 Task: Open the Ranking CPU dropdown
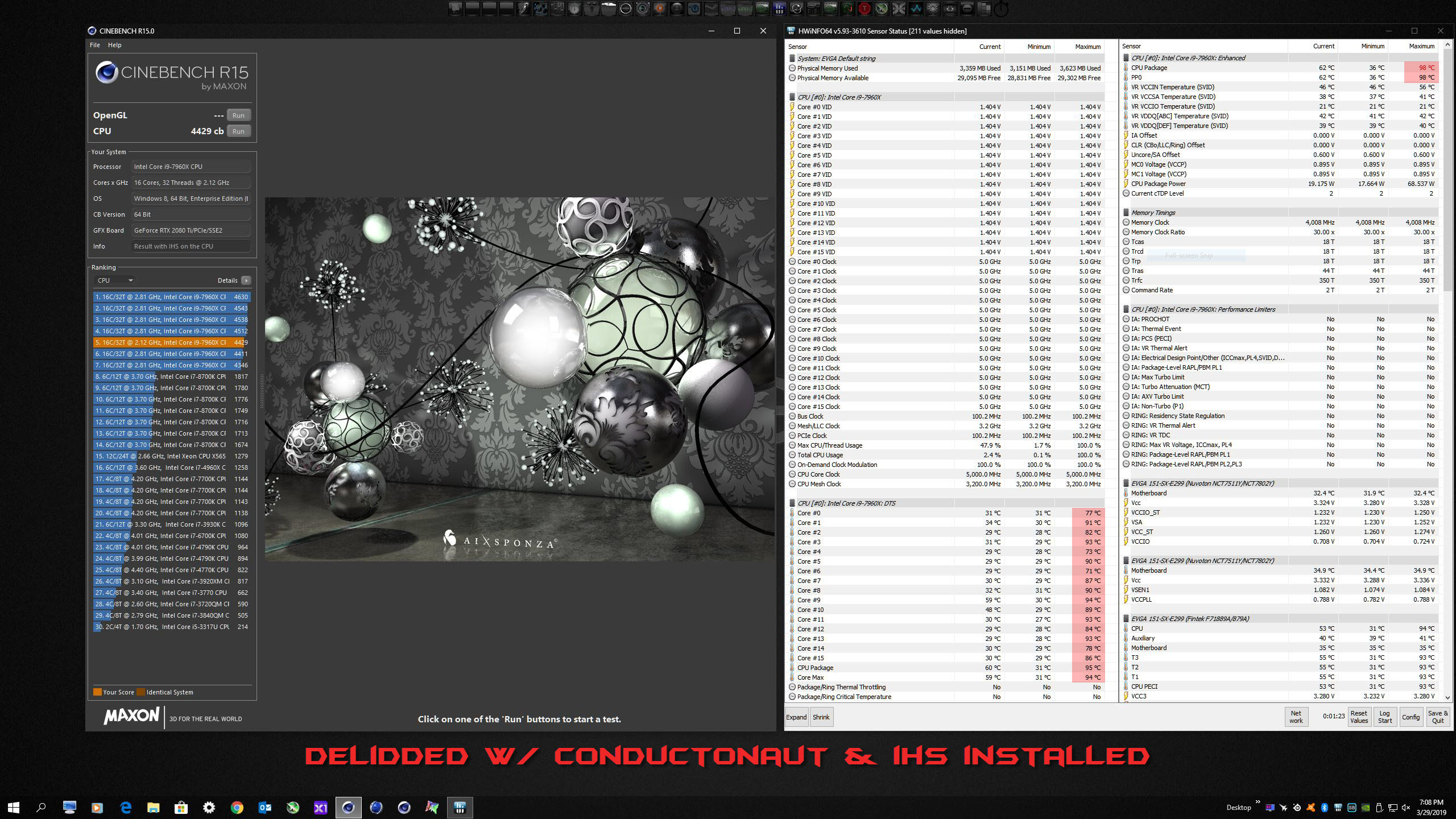coord(115,280)
